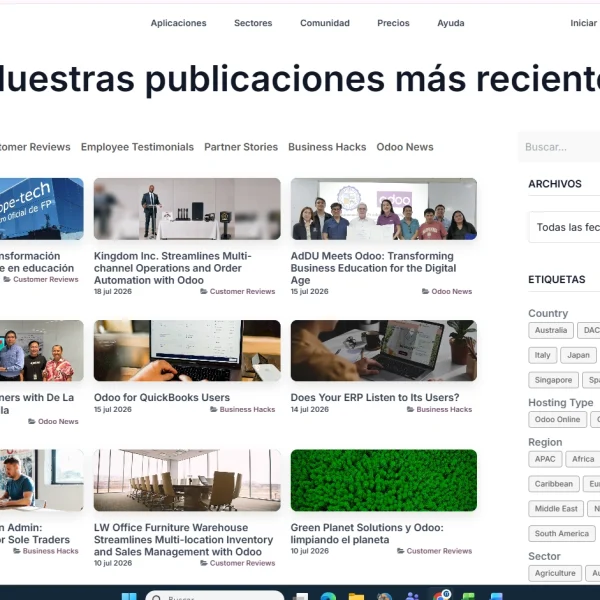This screenshot has height=600, width=600.
Task: Open the transformación en educación article title
Action: click(37, 262)
